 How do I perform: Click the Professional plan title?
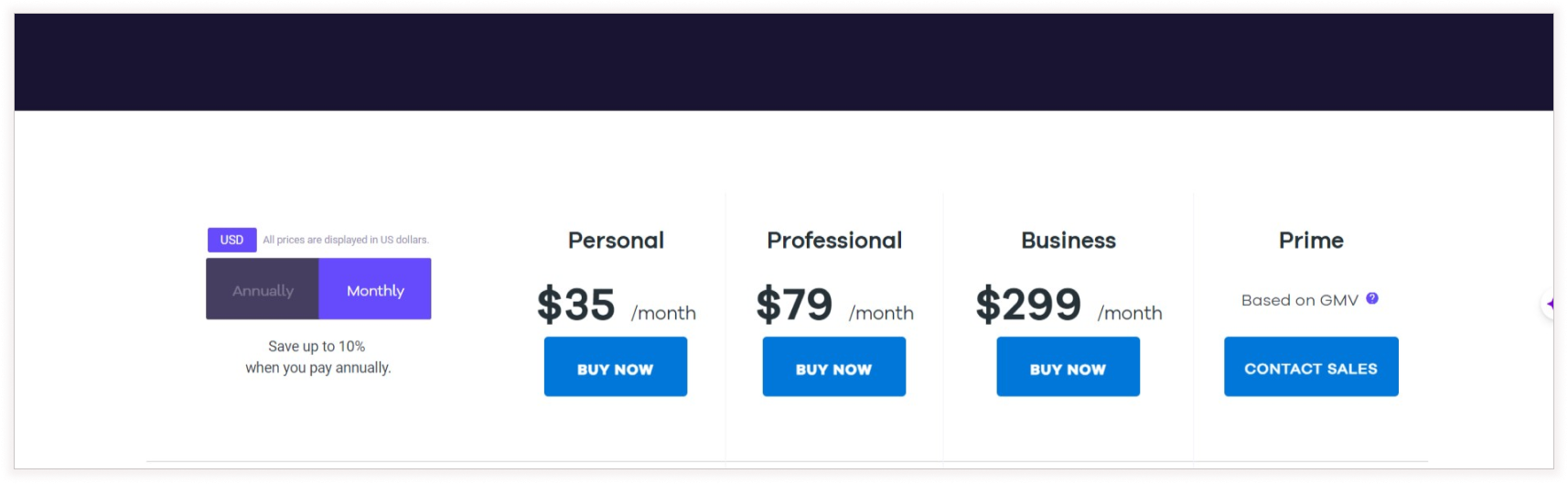tap(834, 241)
